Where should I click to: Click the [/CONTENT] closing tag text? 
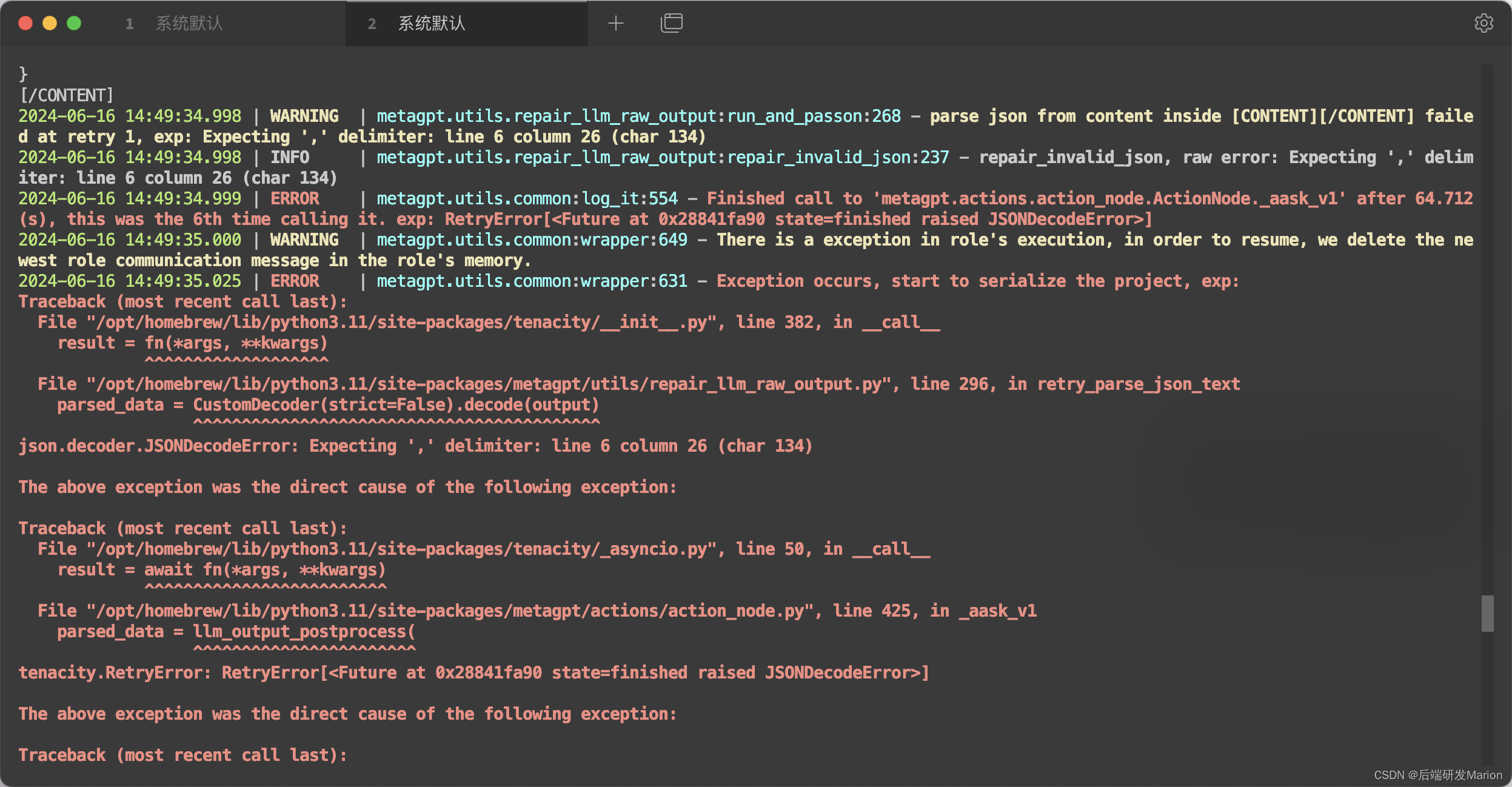coord(66,95)
